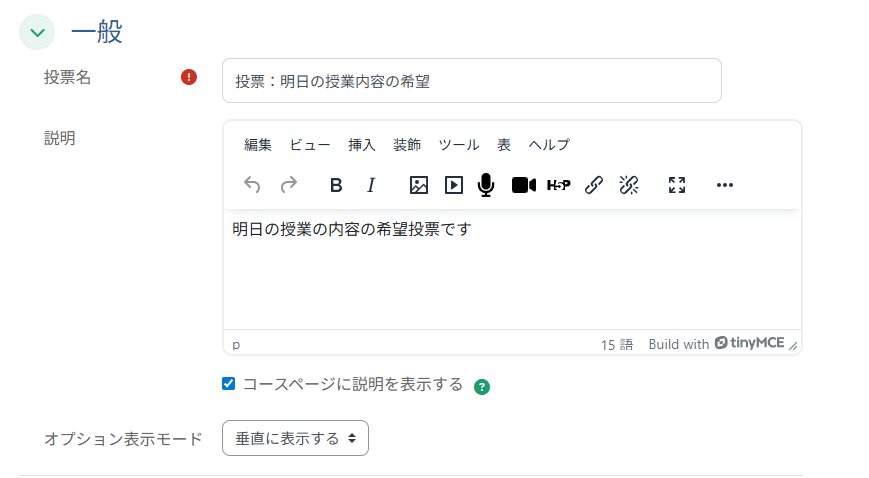Open the 挿入 menu
869x478 pixels.
pyautogui.click(x=362, y=145)
